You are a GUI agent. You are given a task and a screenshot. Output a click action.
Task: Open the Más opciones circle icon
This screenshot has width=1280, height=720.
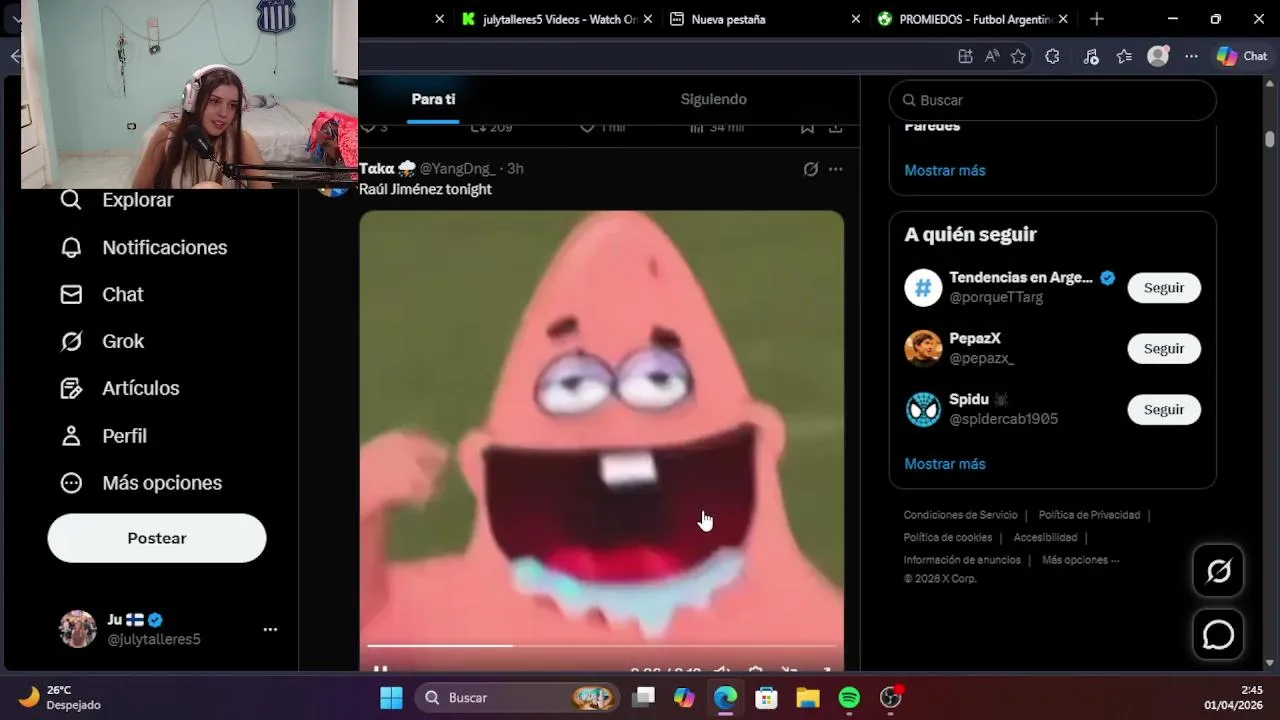71,483
